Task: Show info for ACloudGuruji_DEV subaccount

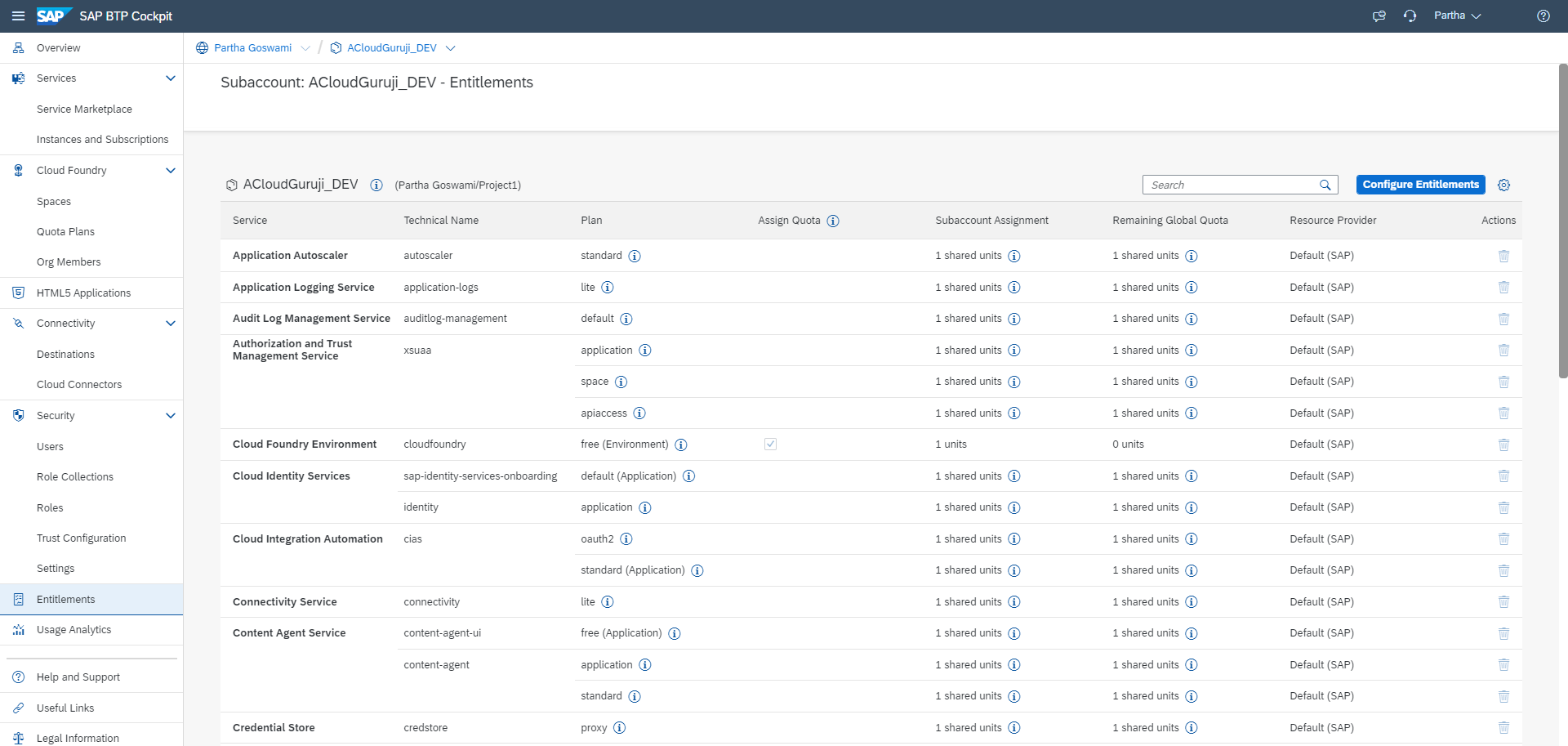Action: point(376,185)
